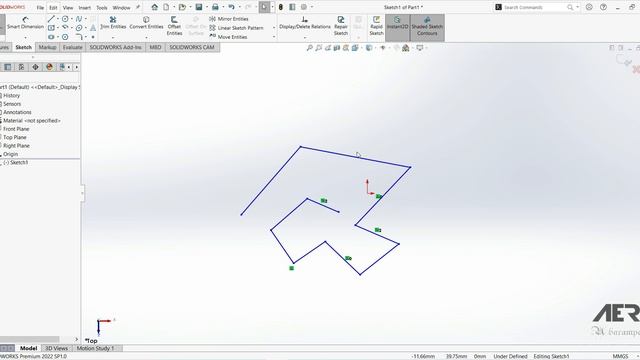This screenshot has height=360, width=640.
Task: Run the Repair Sketch tool
Action: 341,26
